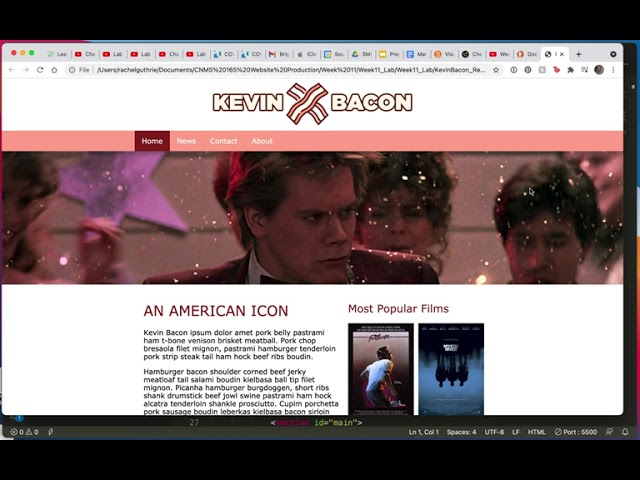Open a new browser tab with plus
Viewport: 640px width, 480px height.
pos(578,54)
